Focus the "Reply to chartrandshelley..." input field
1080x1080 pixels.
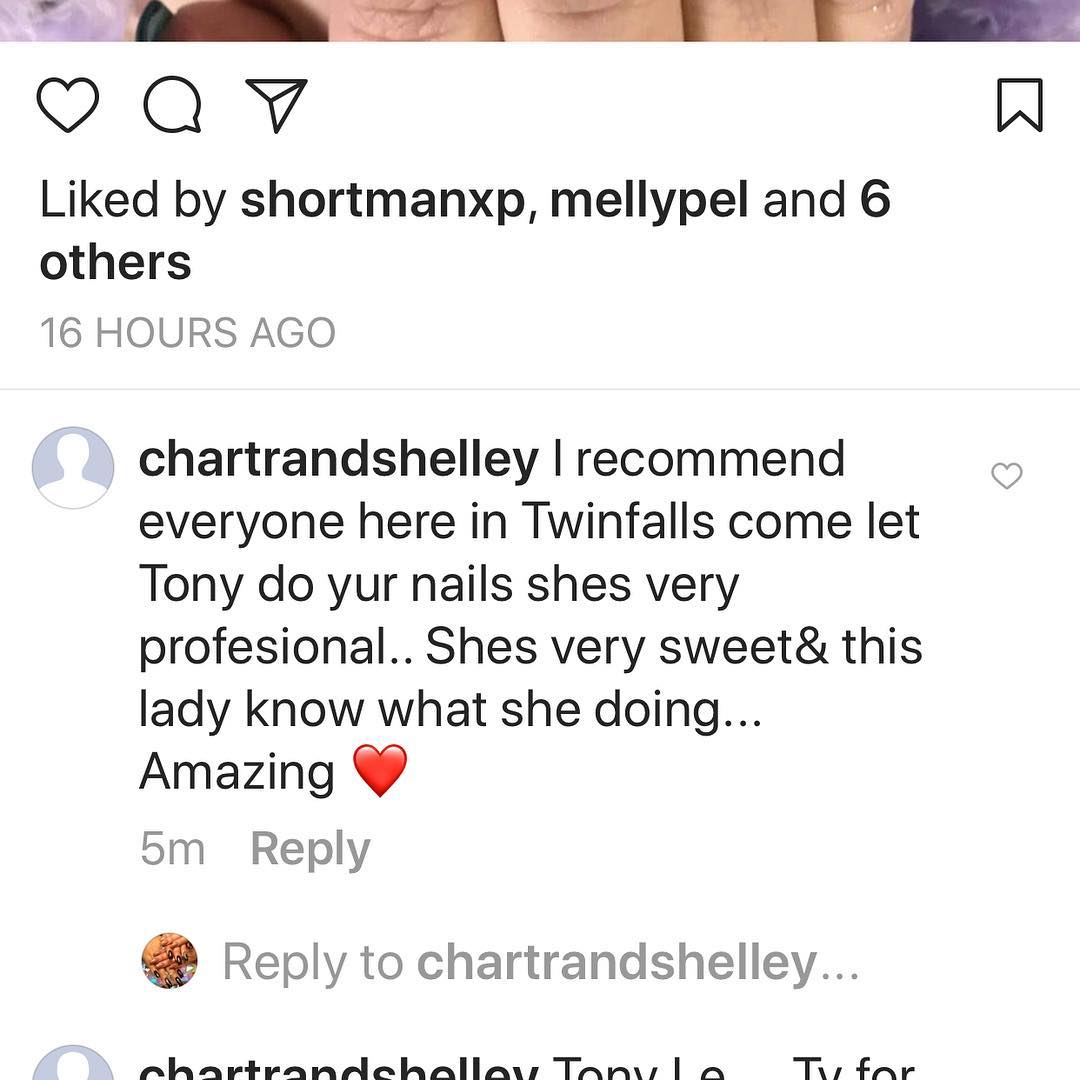(x=540, y=962)
